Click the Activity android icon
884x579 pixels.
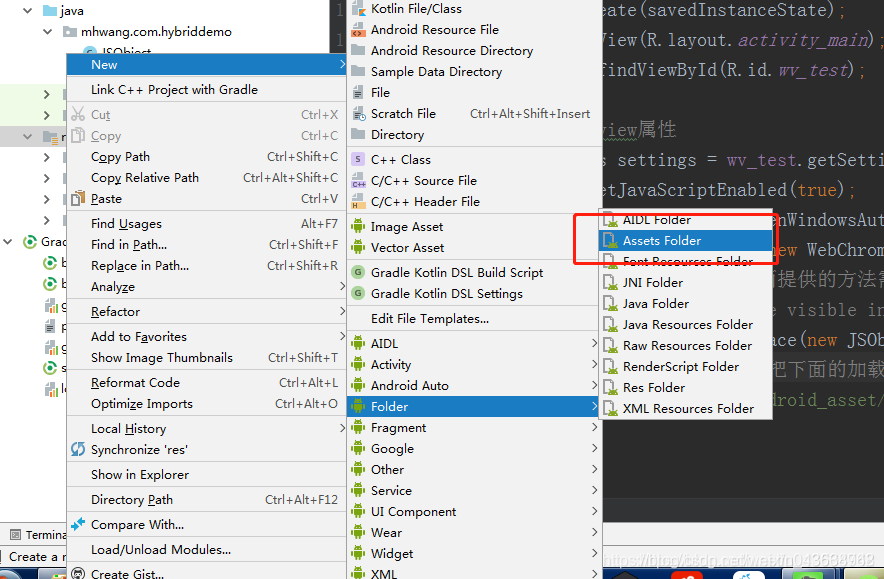coord(358,364)
